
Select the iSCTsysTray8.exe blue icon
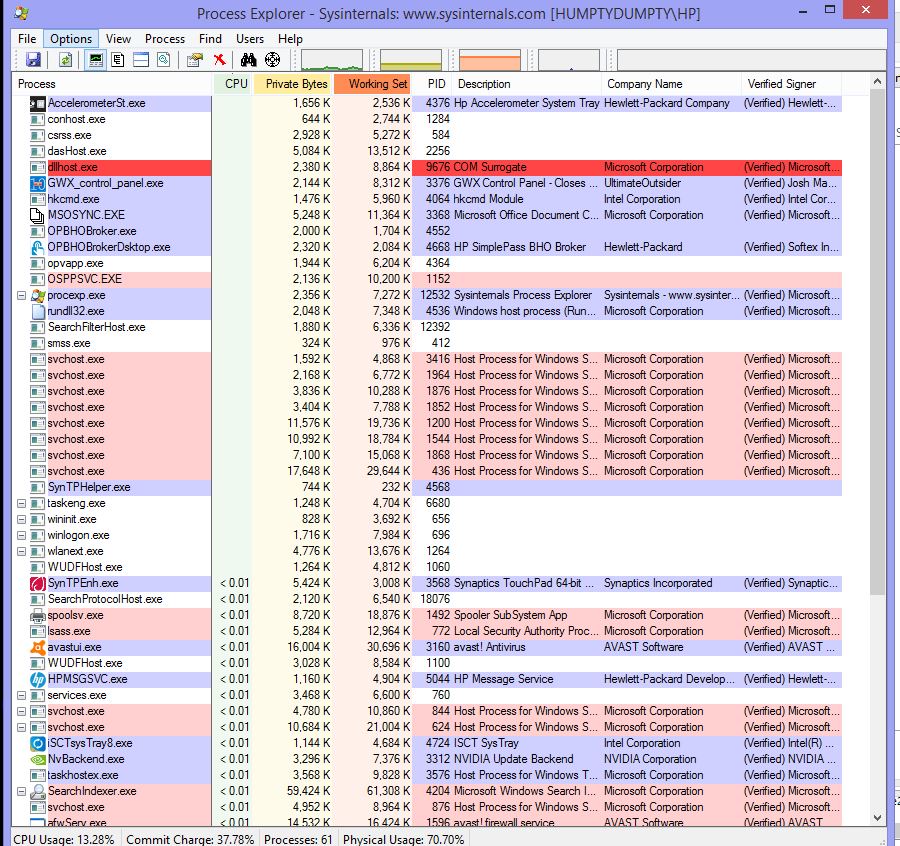coord(37,744)
